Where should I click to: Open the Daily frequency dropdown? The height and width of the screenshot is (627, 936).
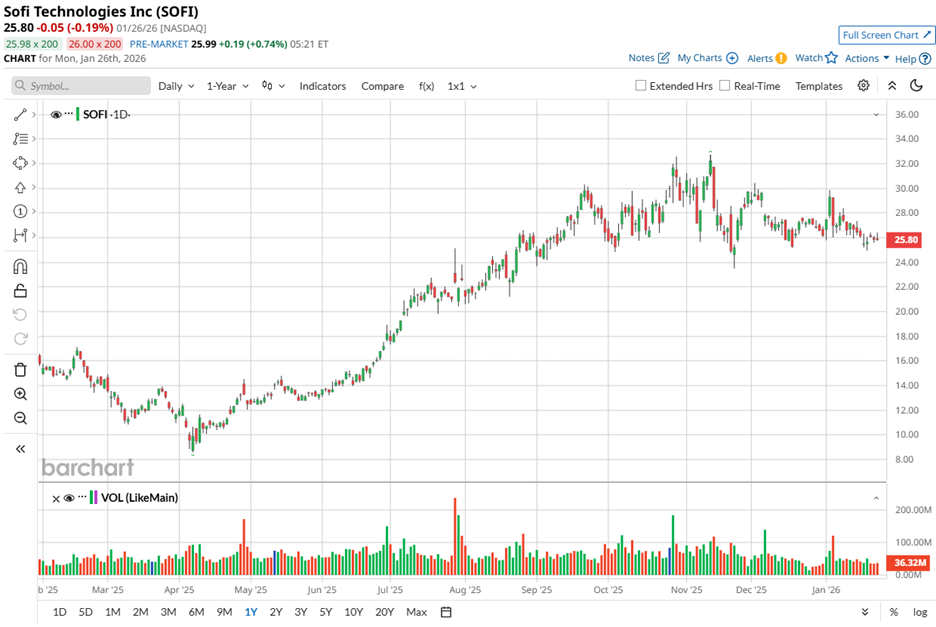tap(176, 86)
